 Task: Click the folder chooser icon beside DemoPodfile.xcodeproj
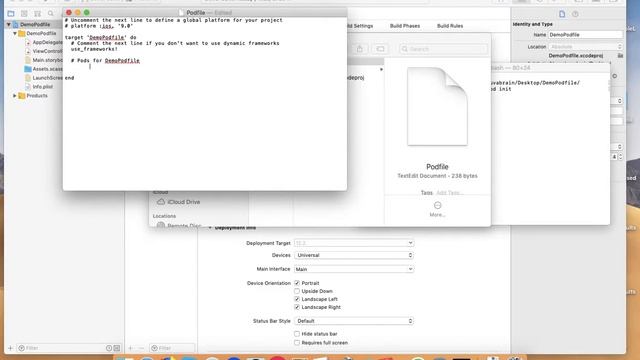tap(620, 56)
